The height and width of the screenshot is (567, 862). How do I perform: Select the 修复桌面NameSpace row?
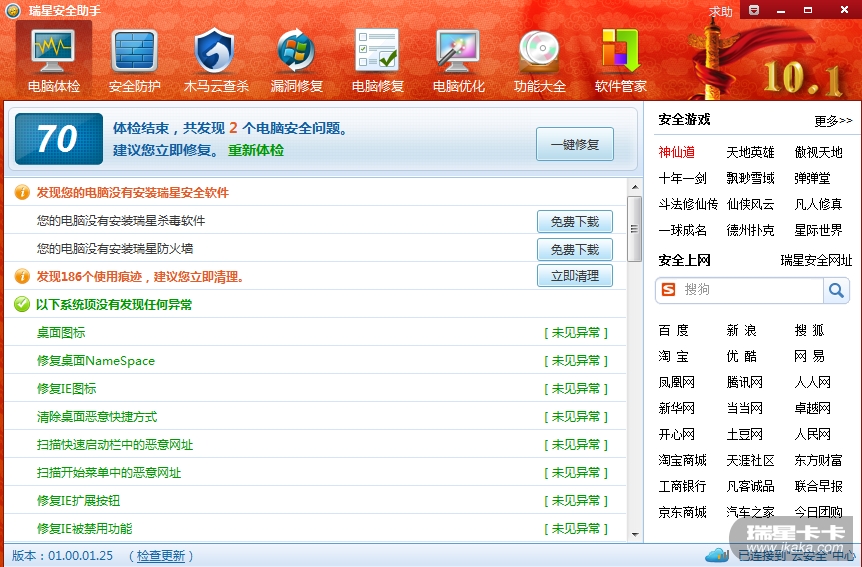(316, 360)
